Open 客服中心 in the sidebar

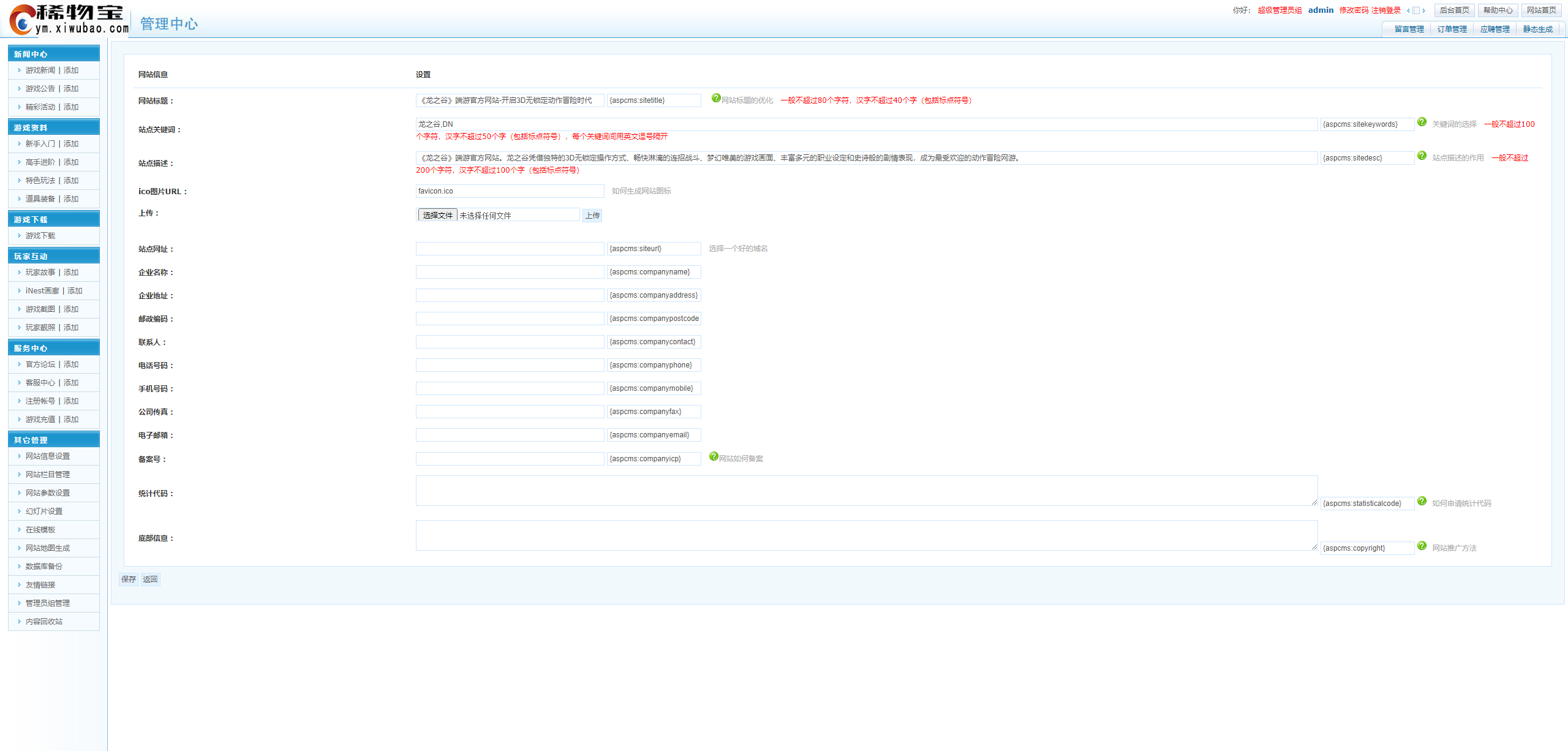coord(40,383)
